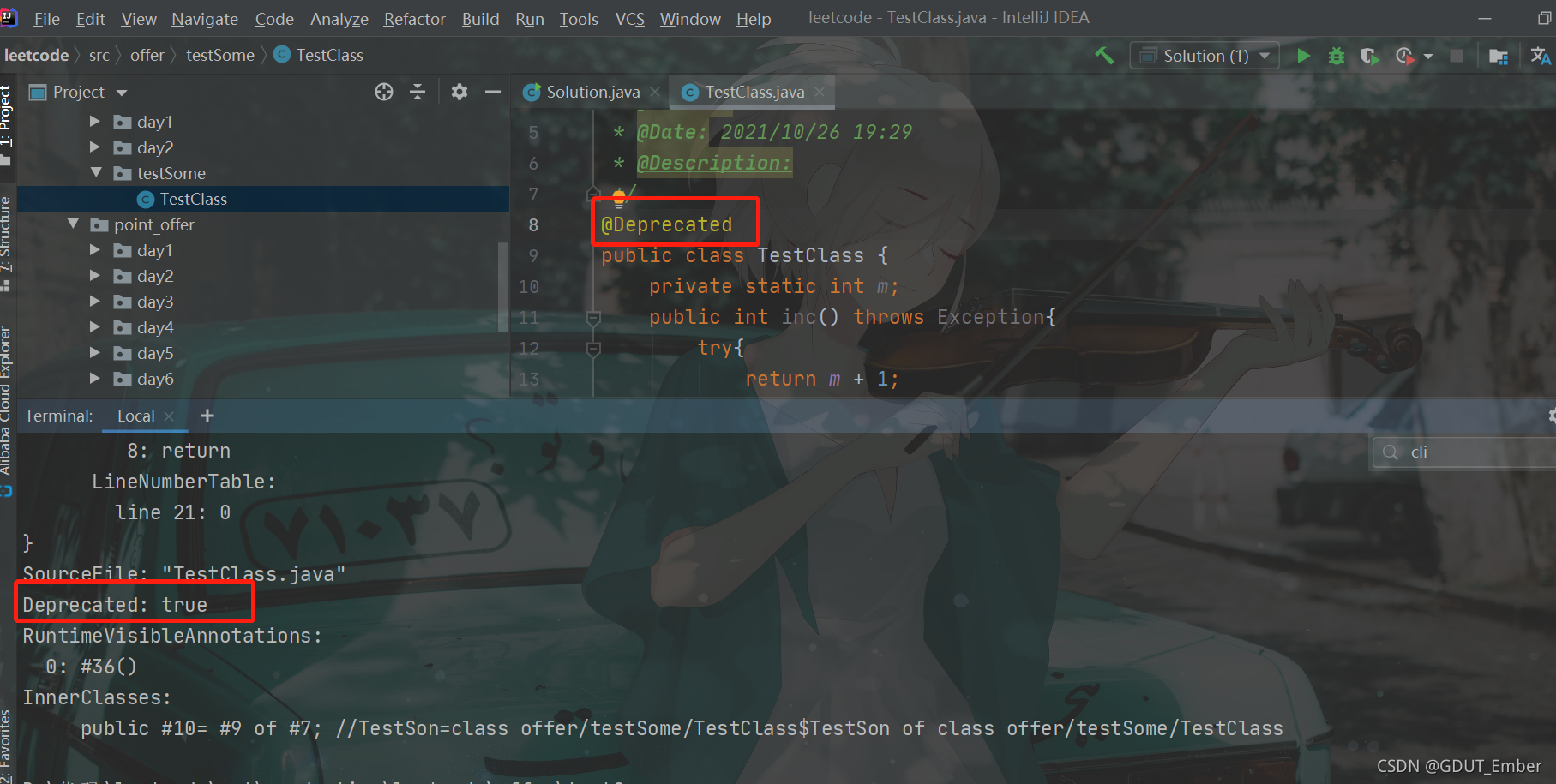
Task: Expand the day6 folder under point_offer
Action: tap(95, 379)
